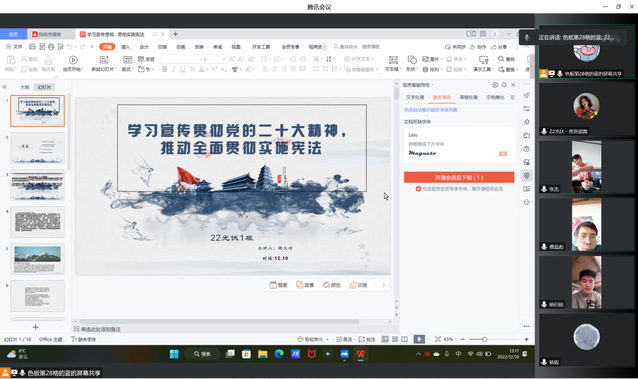Click the red membership download button
Screen dimensions: 638x379
(459, 177)
